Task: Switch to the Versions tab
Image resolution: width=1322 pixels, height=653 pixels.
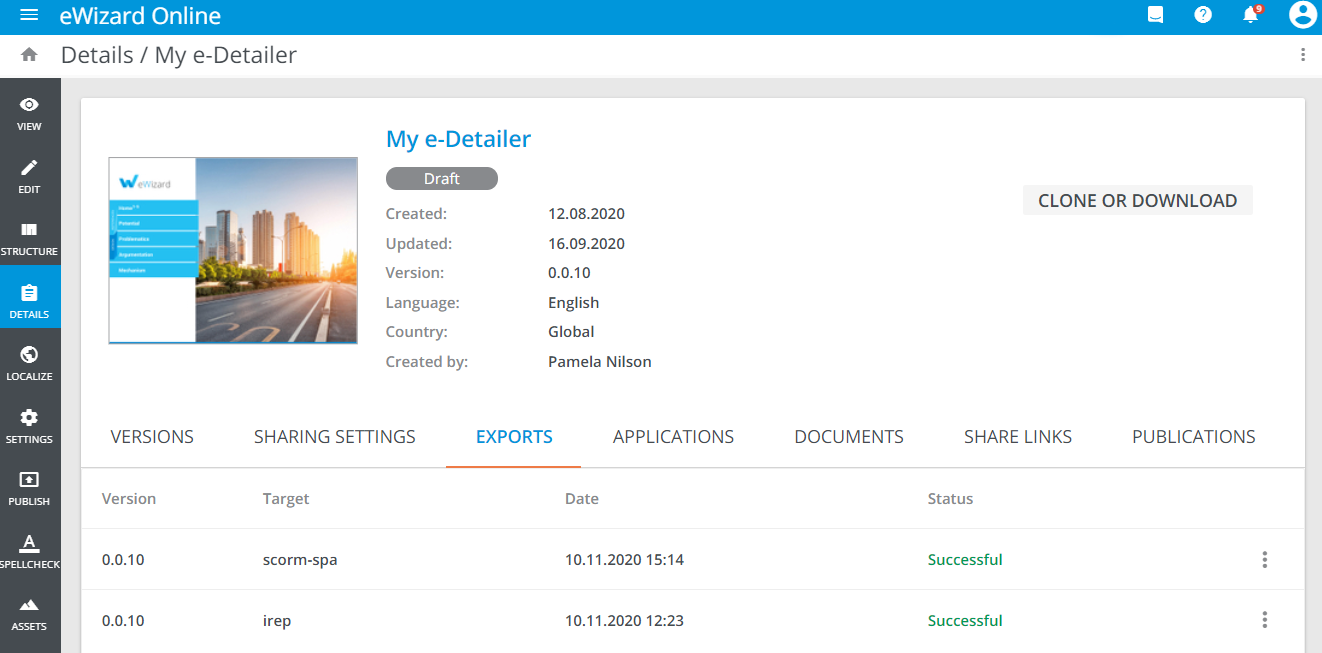Action: 152,437
